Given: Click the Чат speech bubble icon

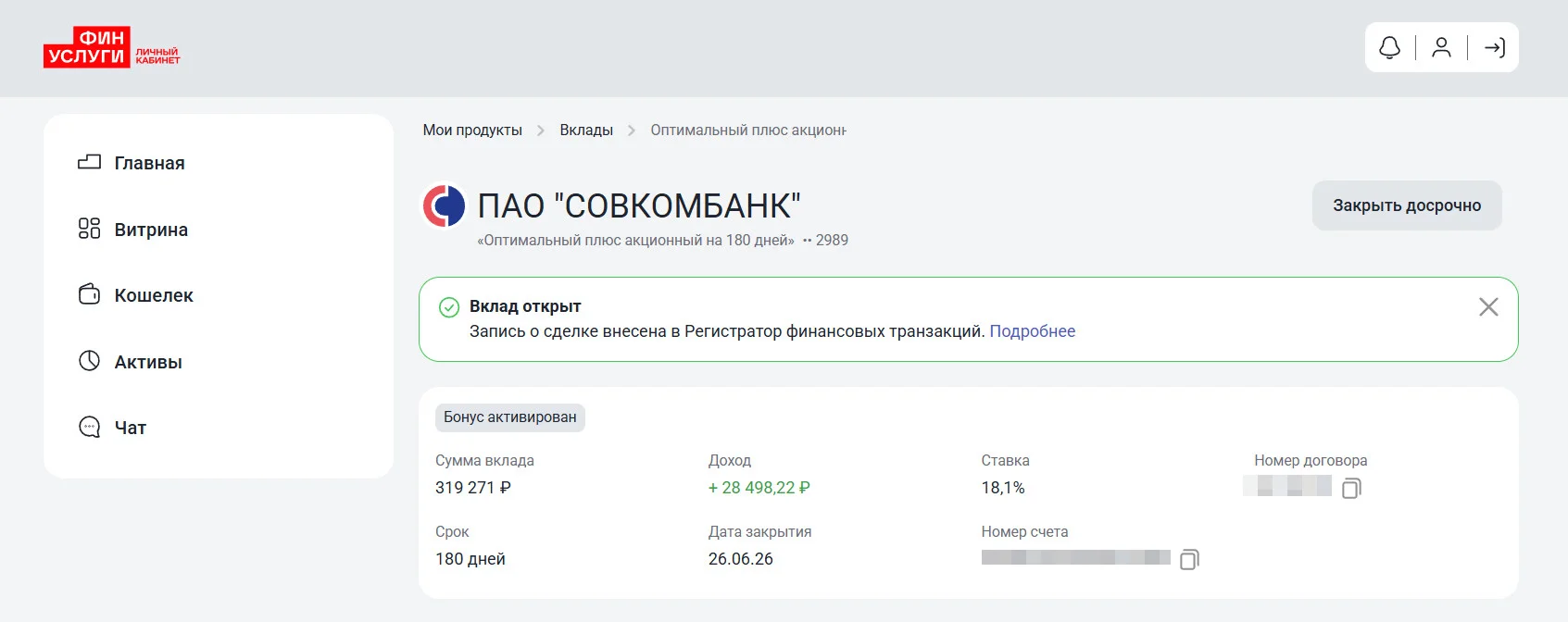Looking at the screenshot, I should (x=89, y=427).
